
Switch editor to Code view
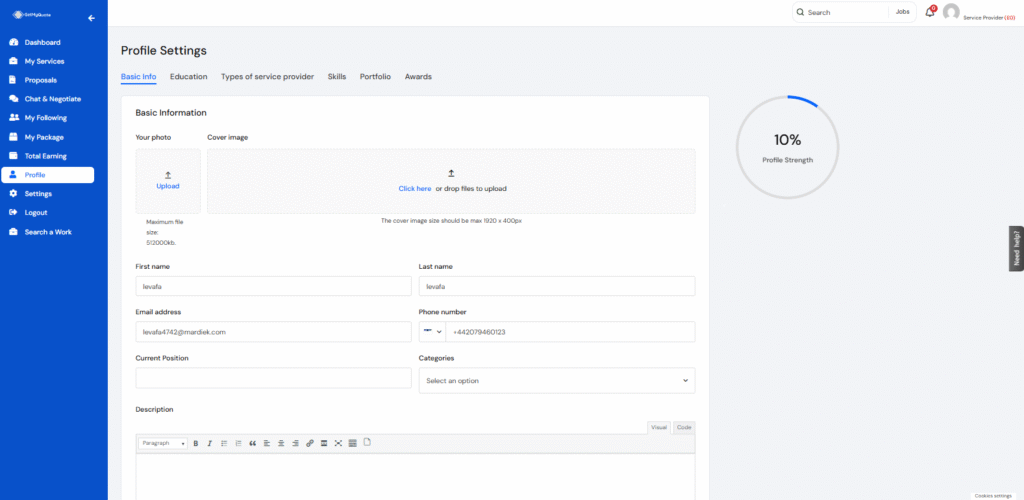(x=683, y=427)
